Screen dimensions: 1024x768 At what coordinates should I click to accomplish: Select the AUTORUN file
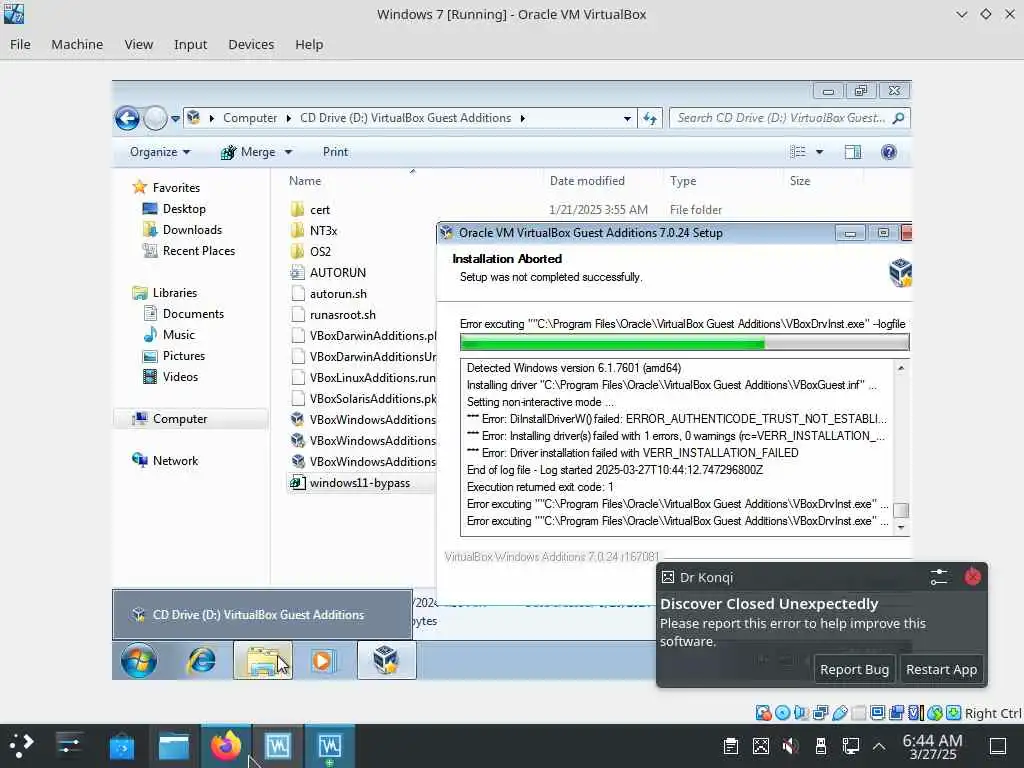pos(338,272)
